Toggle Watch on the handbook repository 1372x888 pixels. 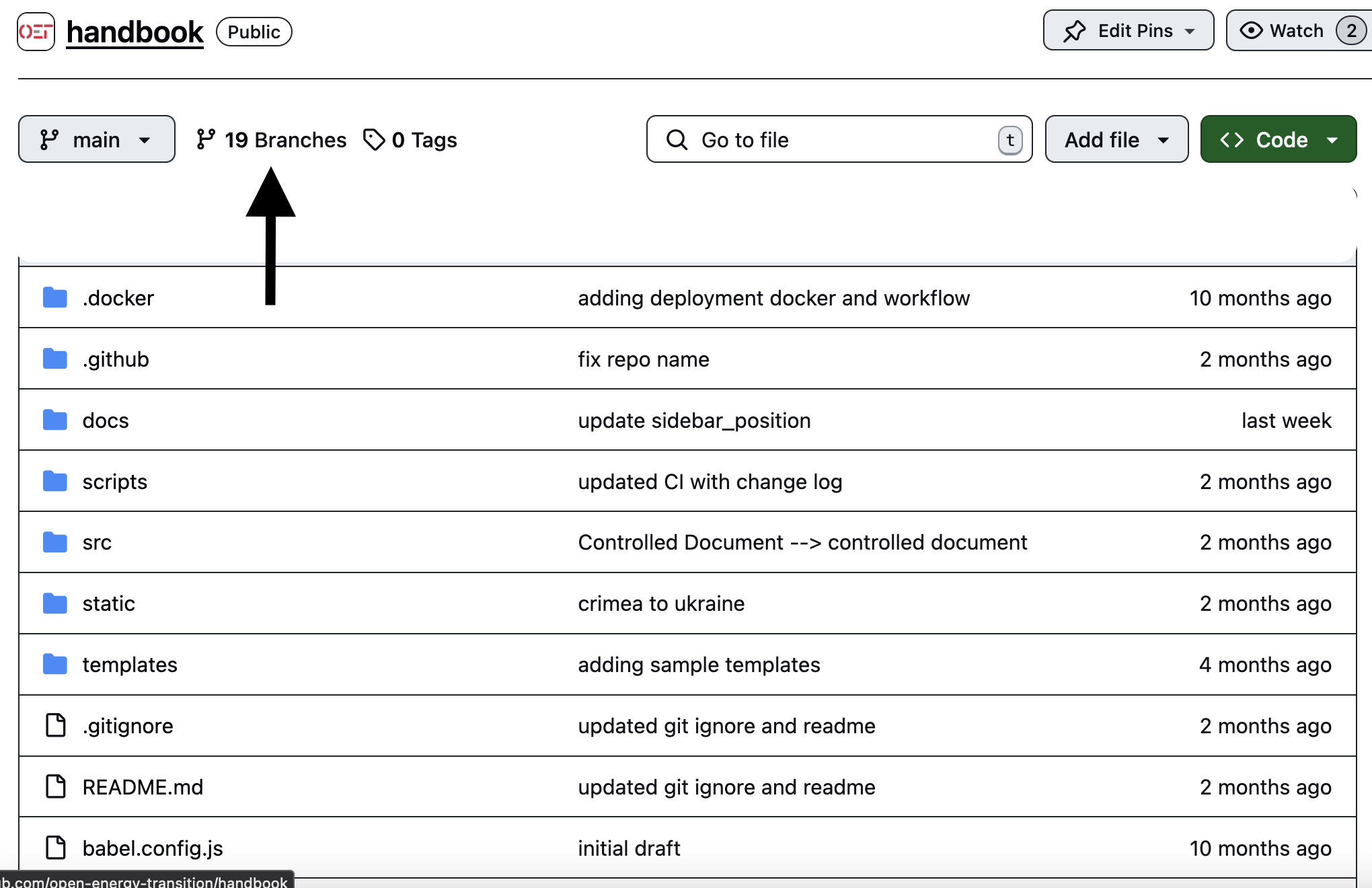pyautogui.click(x=1283, y=31)
